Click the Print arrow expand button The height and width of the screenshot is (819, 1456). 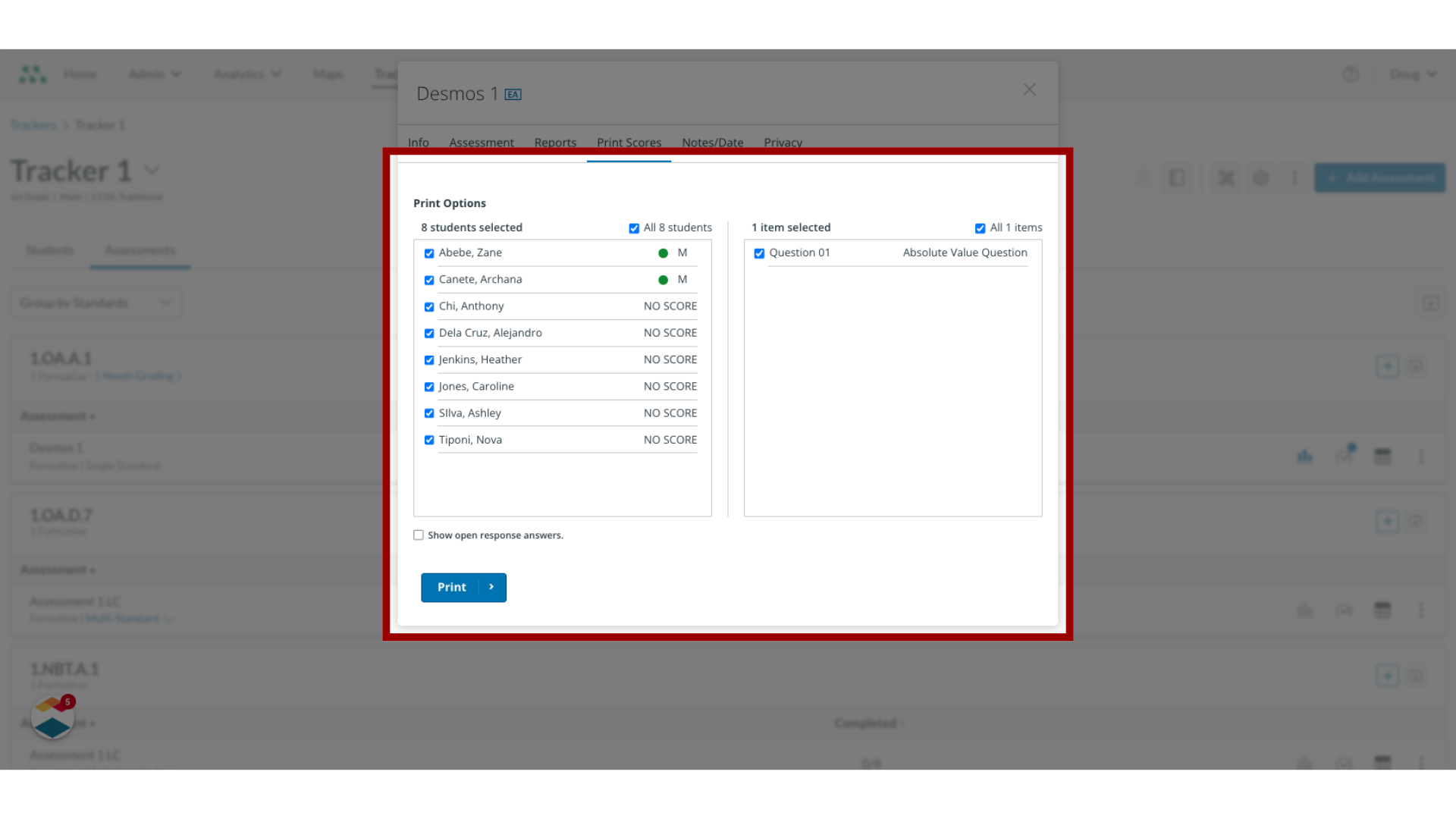click(x=491, y=587)
